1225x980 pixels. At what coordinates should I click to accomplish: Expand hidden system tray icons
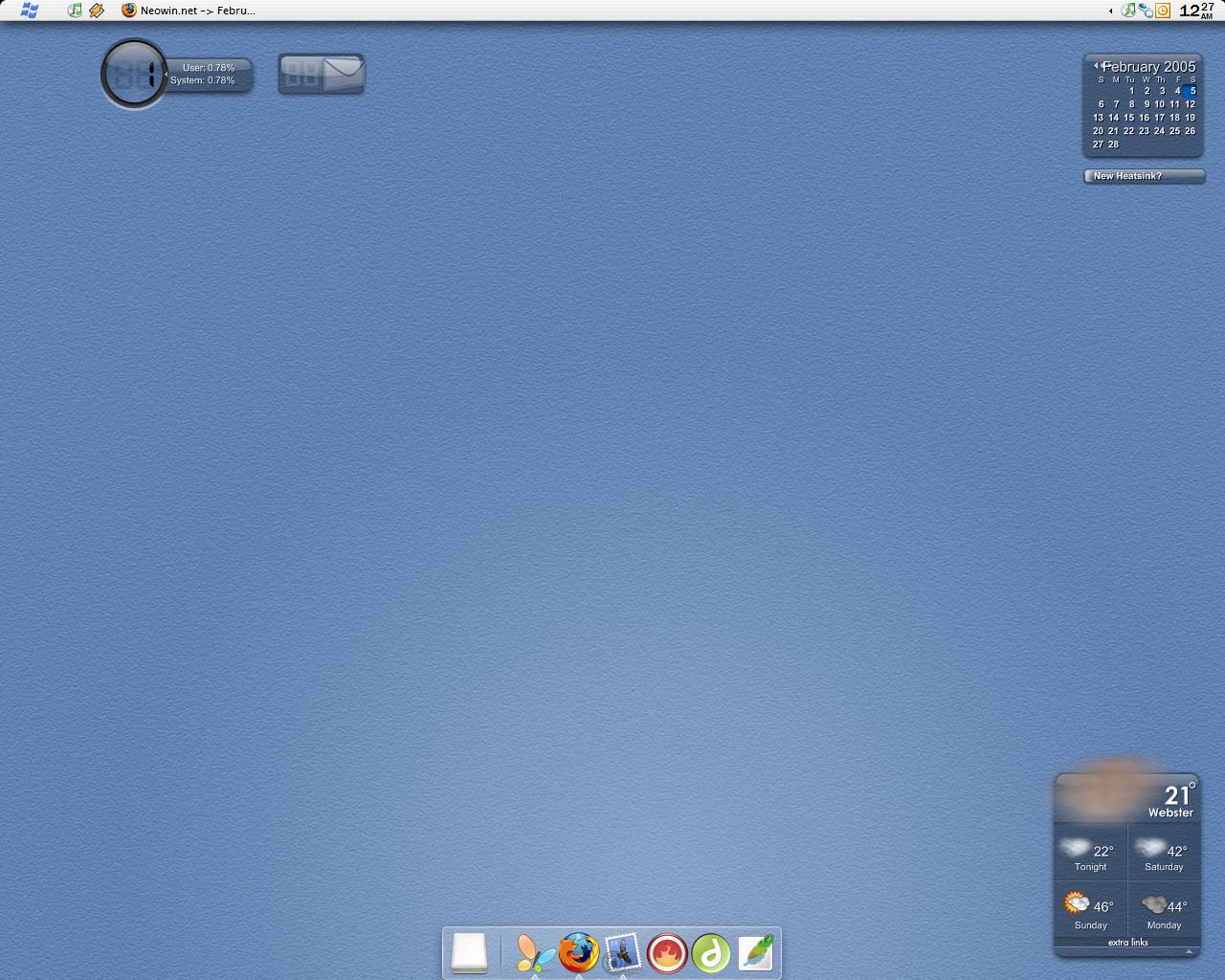(x=1110, y=11)
